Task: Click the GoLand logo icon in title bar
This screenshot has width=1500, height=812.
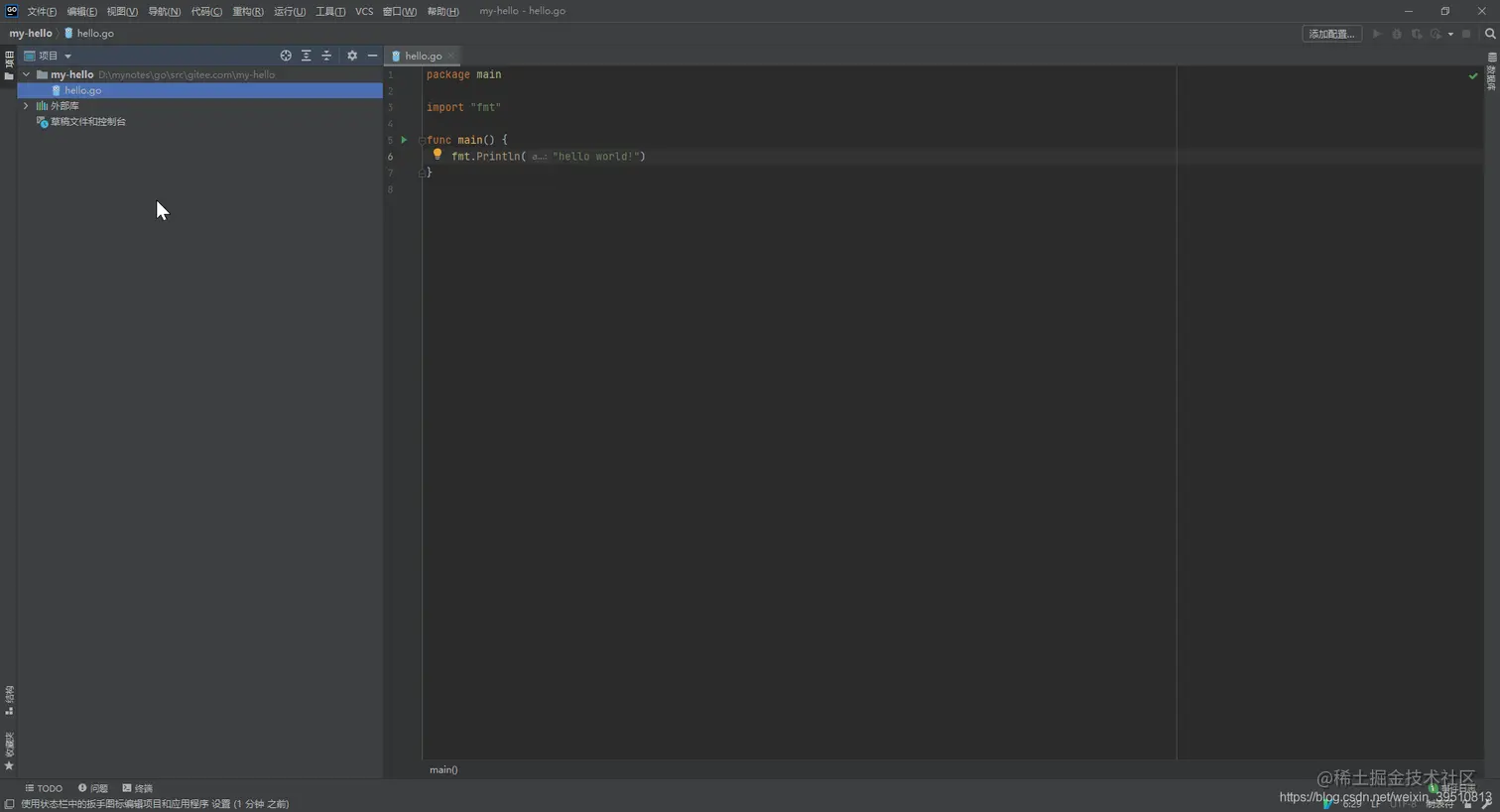Action: pos(11,11)
